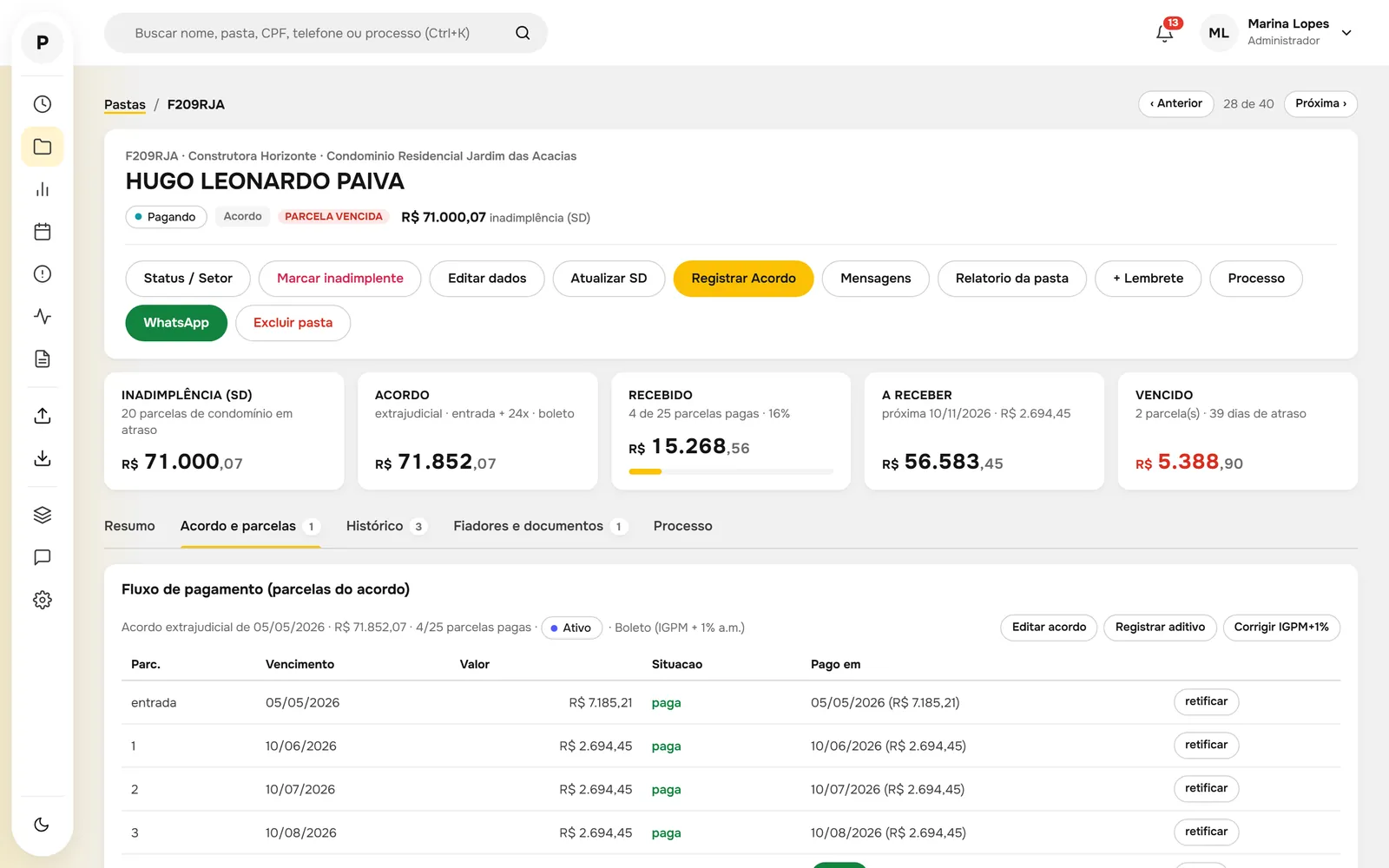1389x868 pixels.
Task: Open the Pagando status pill
Action: (x=166, y=217)
